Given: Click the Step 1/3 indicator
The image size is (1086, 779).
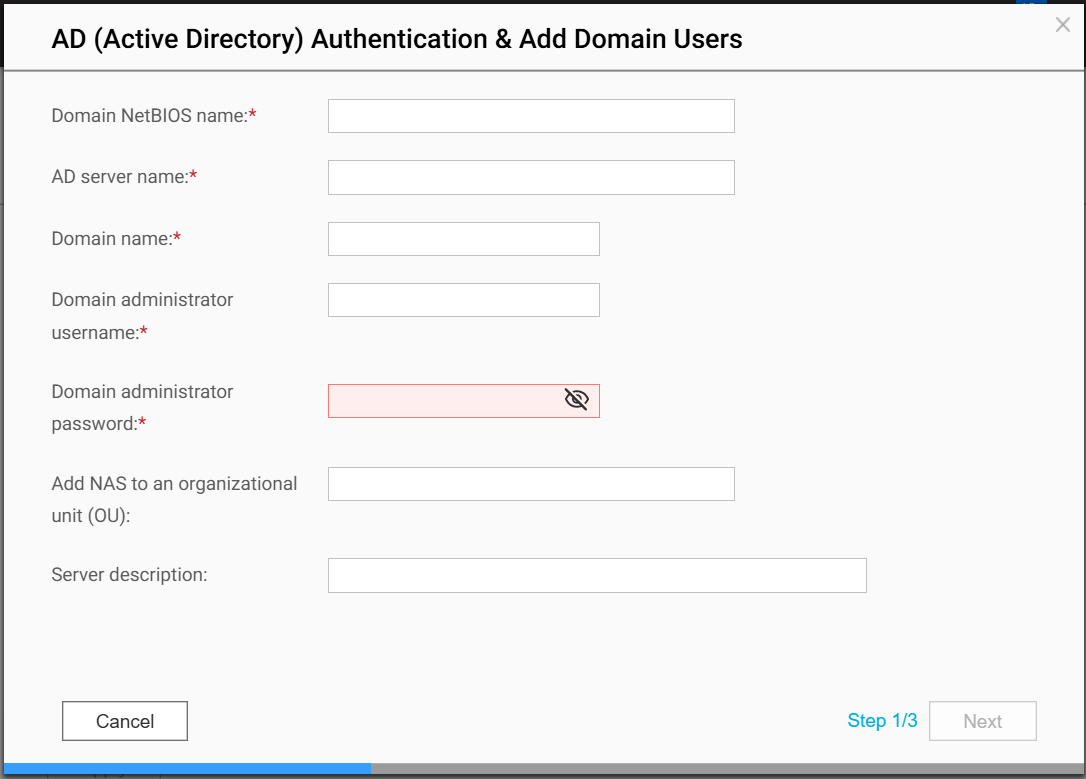Looking at the screenshot, I should point(882,721).
